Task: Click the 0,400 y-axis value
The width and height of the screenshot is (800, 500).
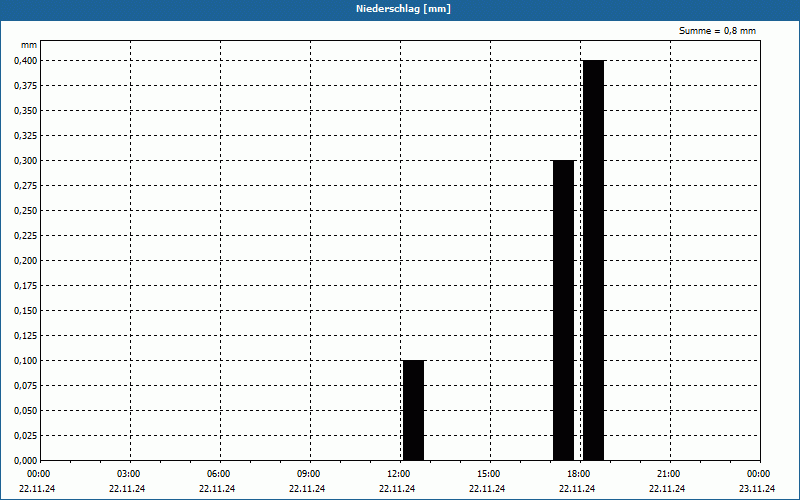Action: (x=26, y=61)
